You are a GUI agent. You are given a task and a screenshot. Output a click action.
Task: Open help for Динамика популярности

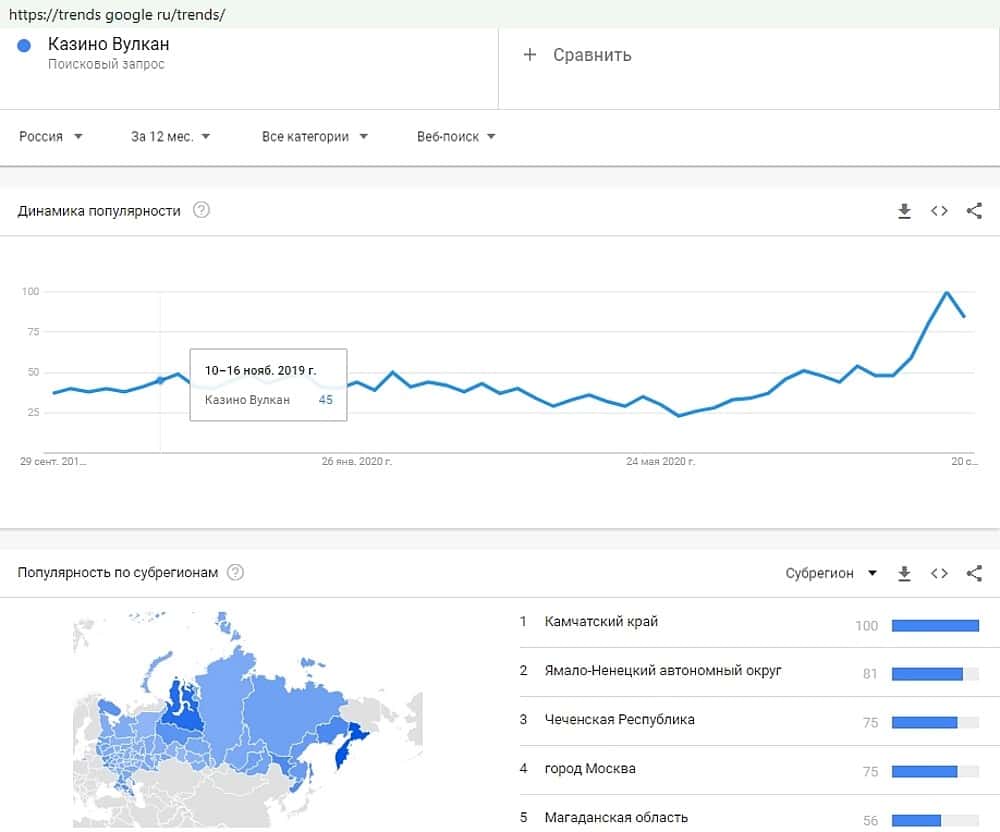pyautogui.click(x=201, y=211)
